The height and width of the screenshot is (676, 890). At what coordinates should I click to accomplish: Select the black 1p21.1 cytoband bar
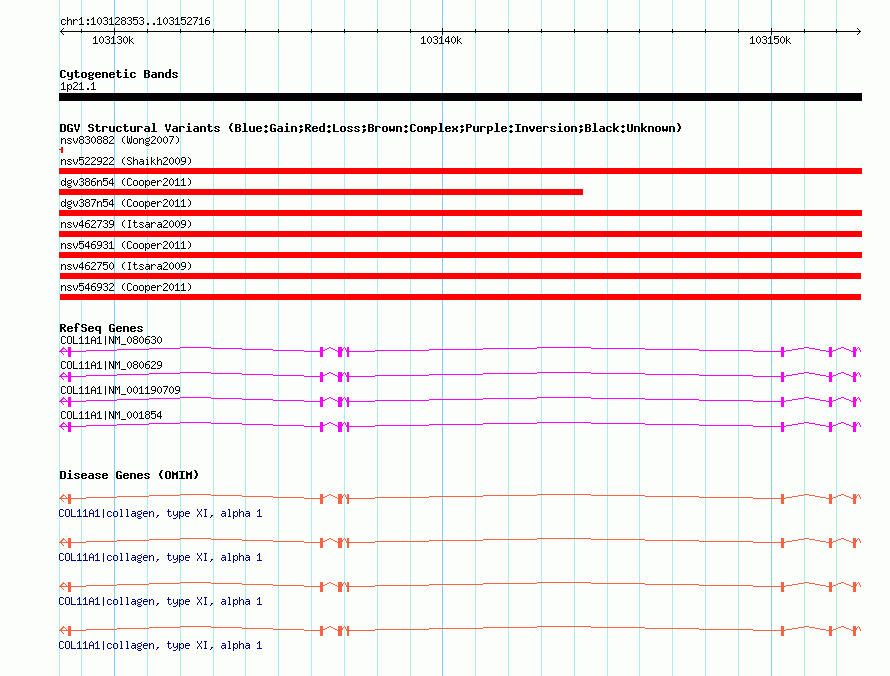coord(460,97)
